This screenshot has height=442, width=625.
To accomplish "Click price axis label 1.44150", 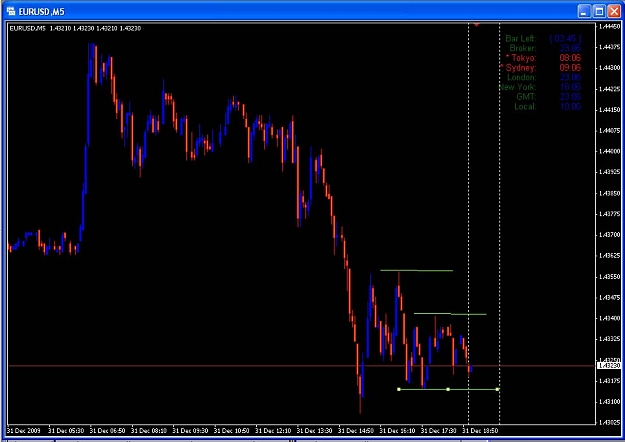I will tap(609, 110).
